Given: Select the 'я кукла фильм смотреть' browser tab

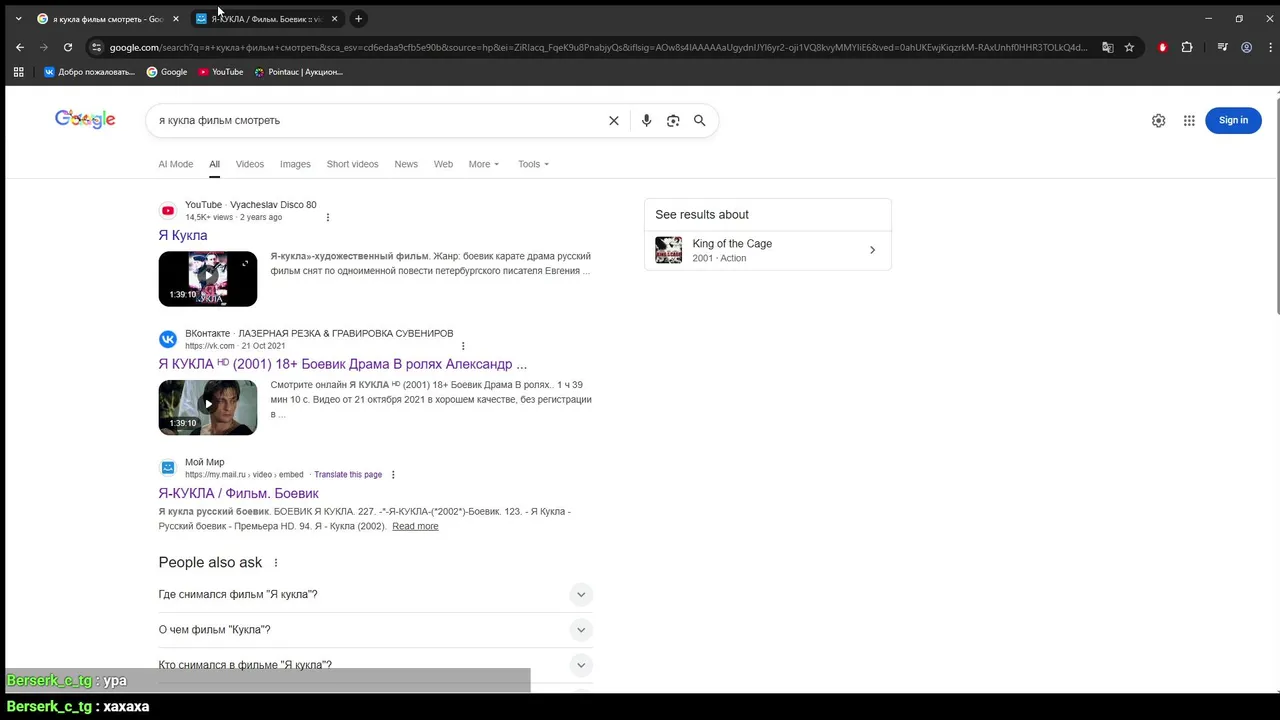Looking at the screenshot, I should 107,18.
